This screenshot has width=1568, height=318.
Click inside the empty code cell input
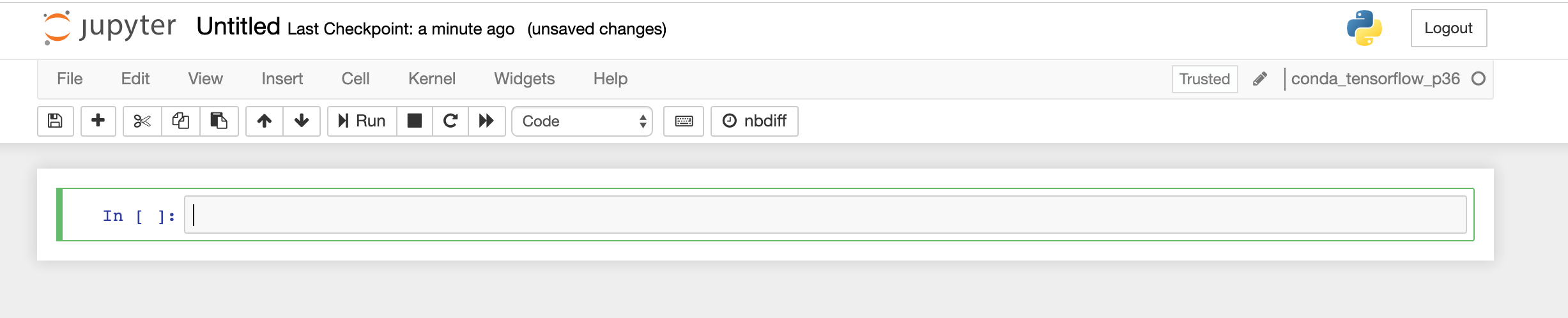826,215
